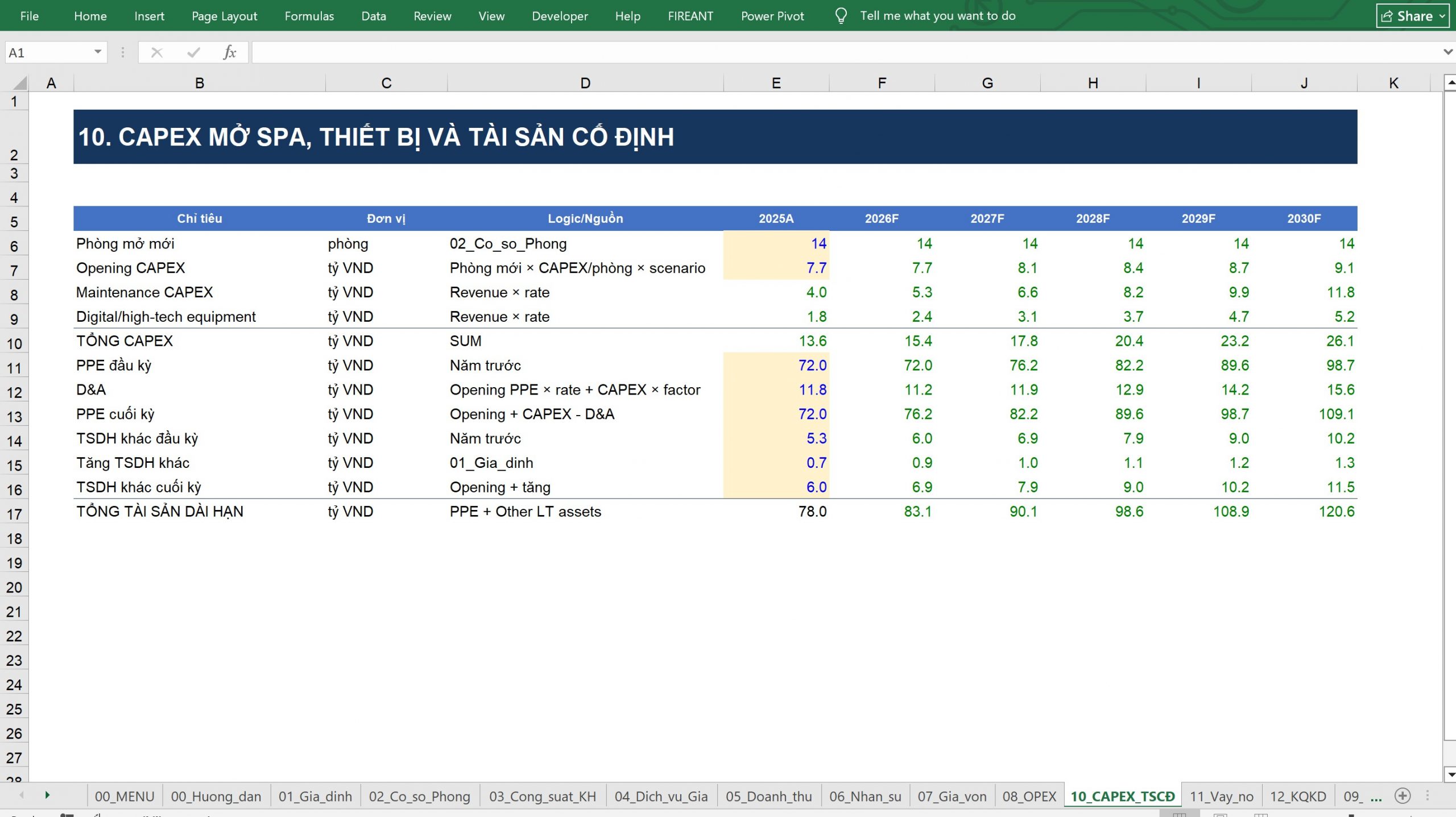Open the Name Box dropdown arrow
1456x817 pixels.
coord(98,52)
